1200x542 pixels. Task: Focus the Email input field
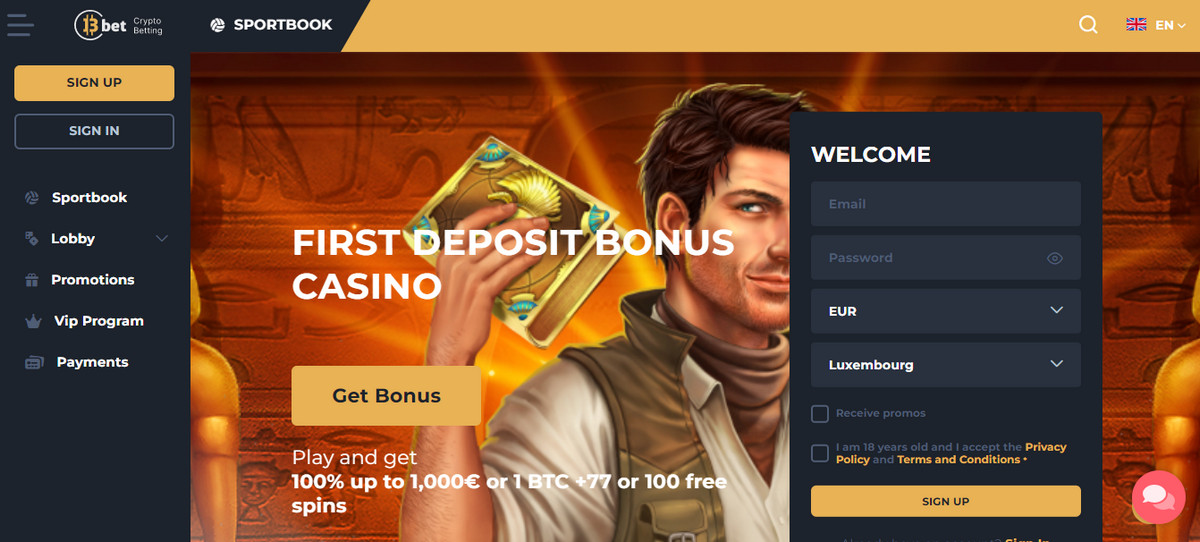pos(946,204)
